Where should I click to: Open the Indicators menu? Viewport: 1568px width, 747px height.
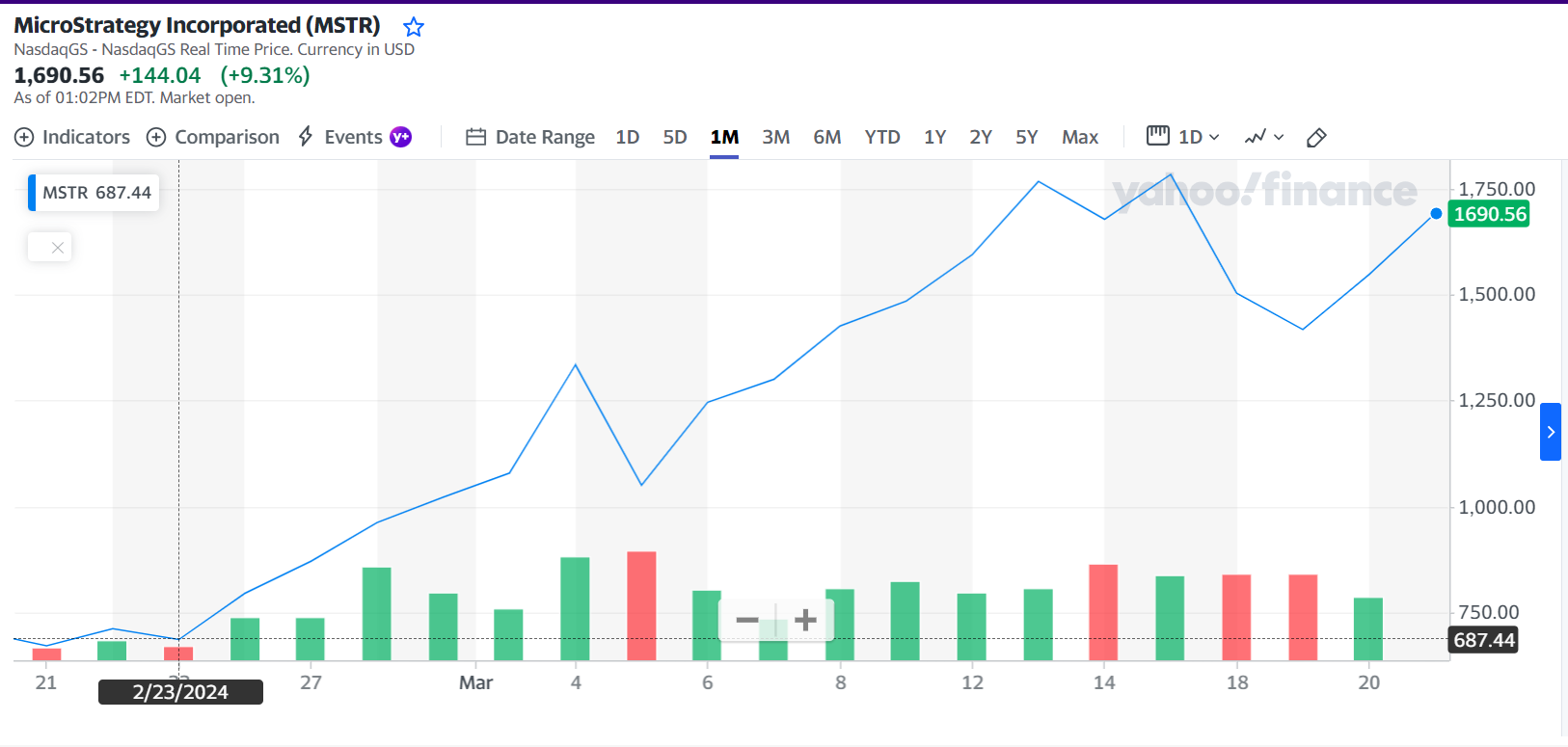(x=72, y=137)
